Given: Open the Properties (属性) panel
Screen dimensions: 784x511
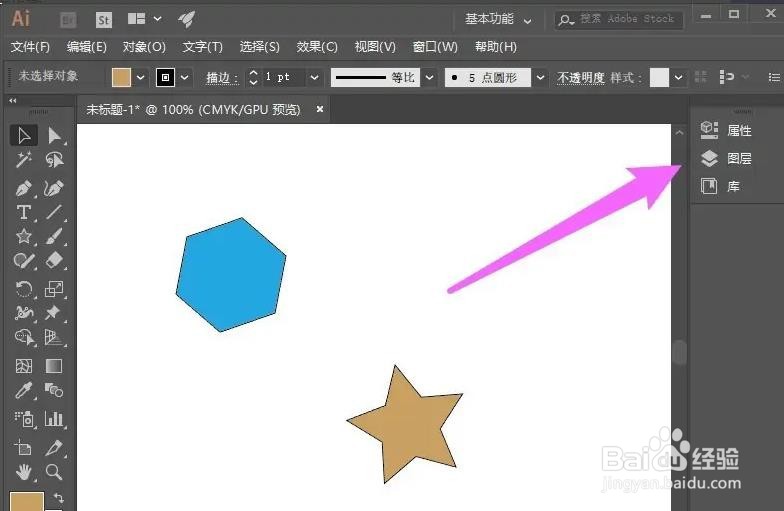Looking at the screenshot, I should pyautogui.click(x=726, y=130).
